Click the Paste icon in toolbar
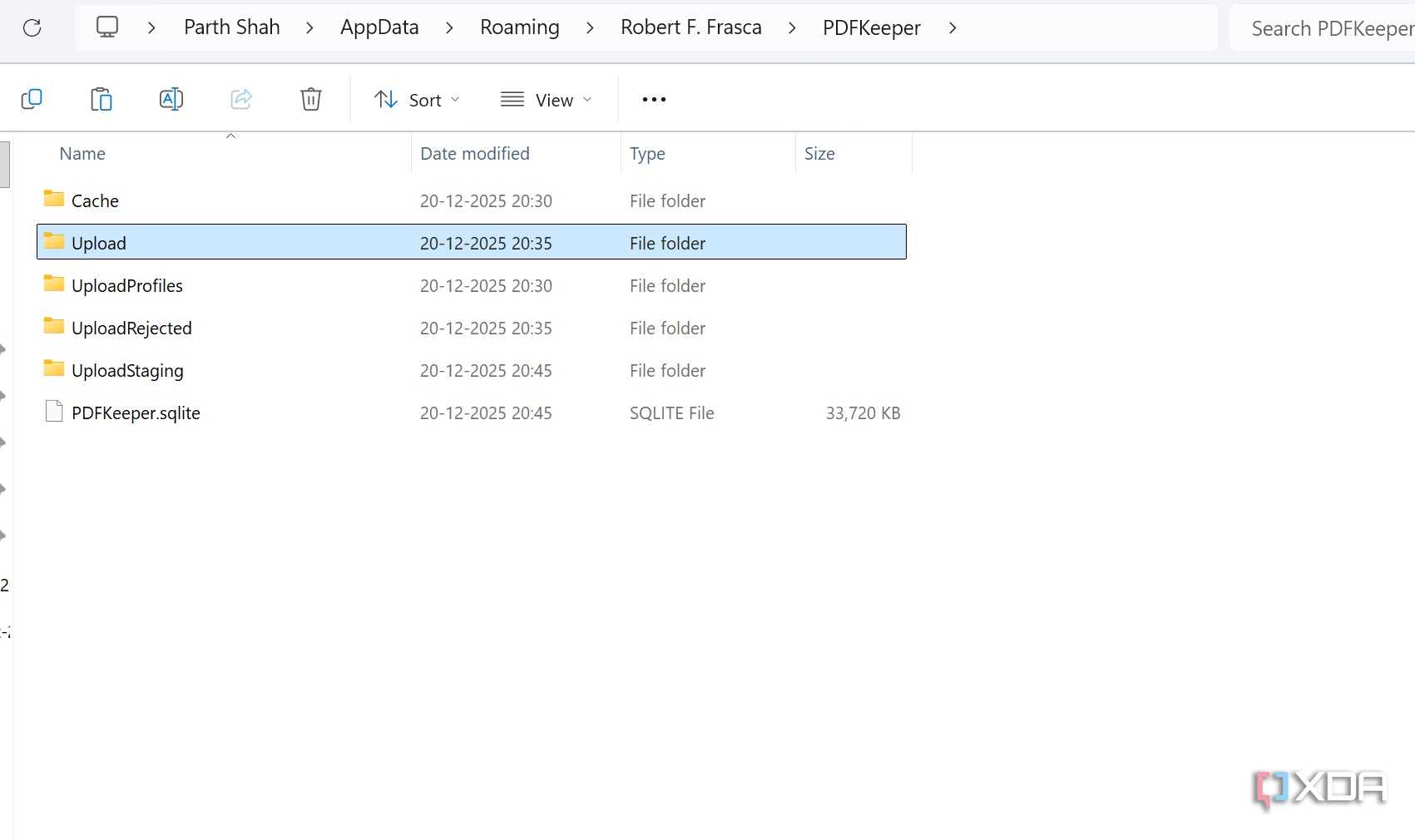Image resolution: width=1415 pixels, height=840 pixels. [101, 100]
